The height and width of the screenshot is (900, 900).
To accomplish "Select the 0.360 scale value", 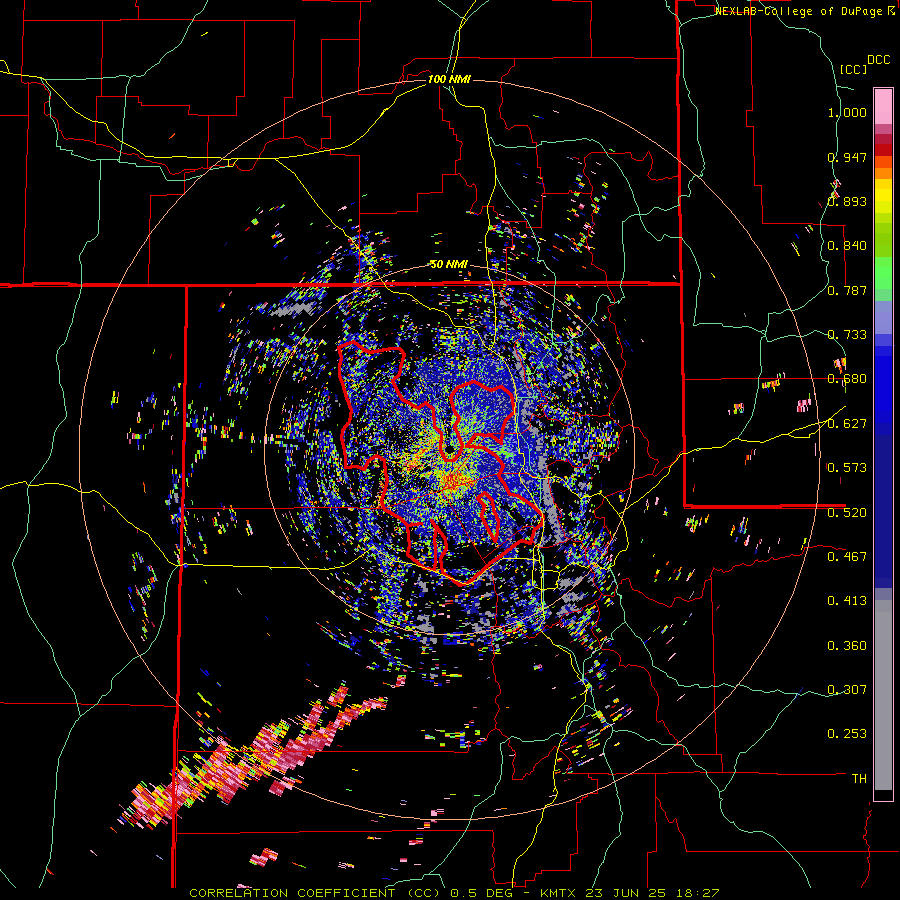I will pyautogui.click(x=847, y=646).
